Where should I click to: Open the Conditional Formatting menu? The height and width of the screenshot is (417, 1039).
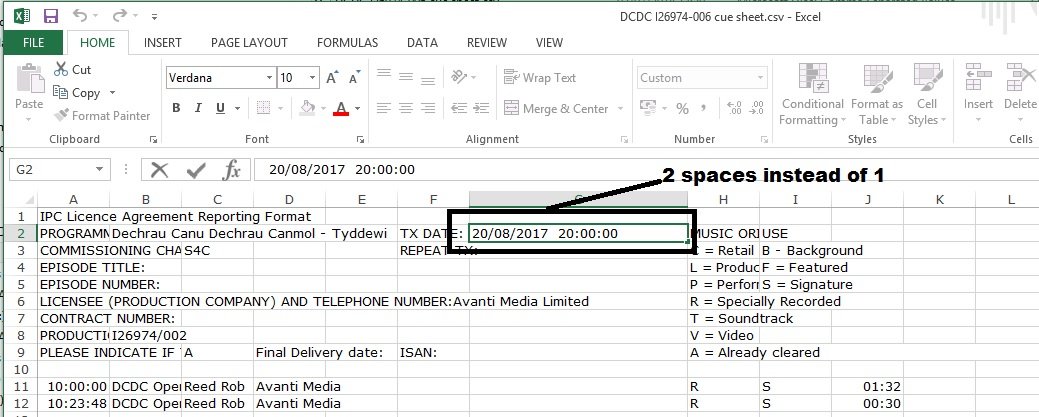coord(812,95)
